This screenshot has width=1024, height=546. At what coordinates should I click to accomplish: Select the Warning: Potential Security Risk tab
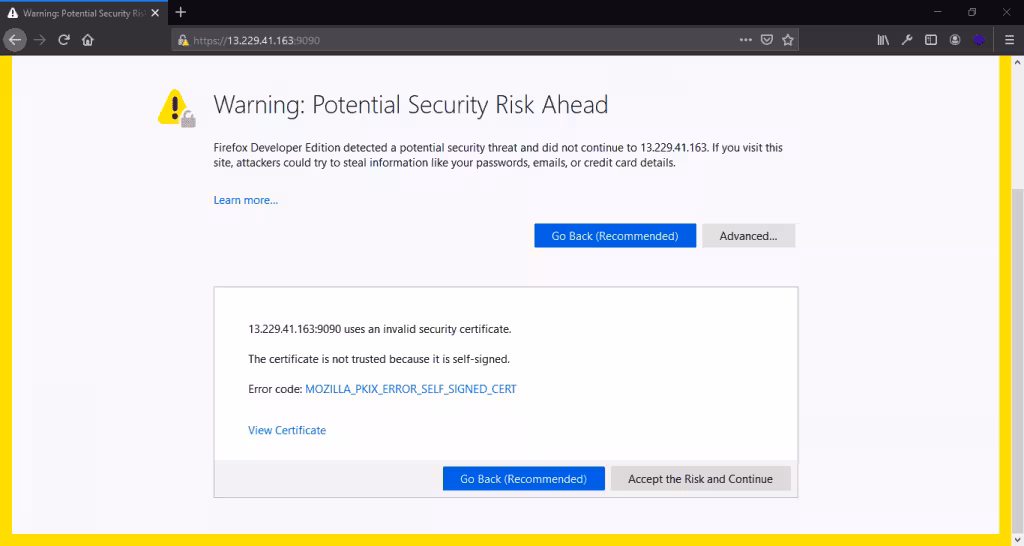84,13
